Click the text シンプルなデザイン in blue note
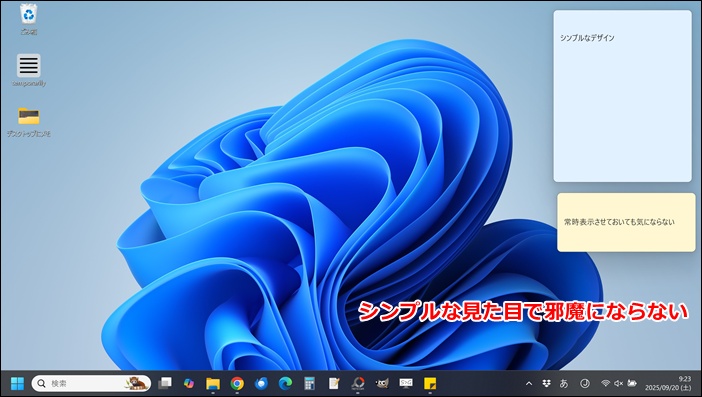The height and width of the screenshot is (397, 702). (587, 38)
